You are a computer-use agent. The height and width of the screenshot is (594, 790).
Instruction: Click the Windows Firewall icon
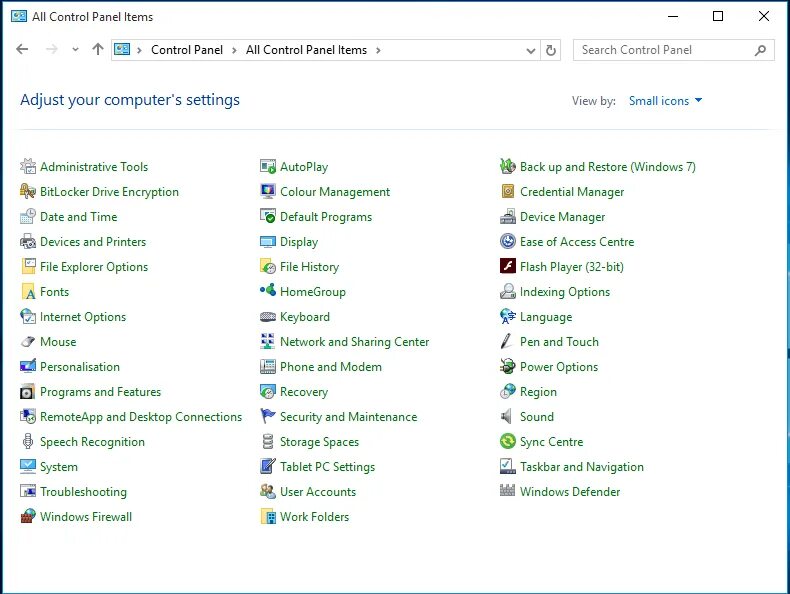(x=28, y=516)
